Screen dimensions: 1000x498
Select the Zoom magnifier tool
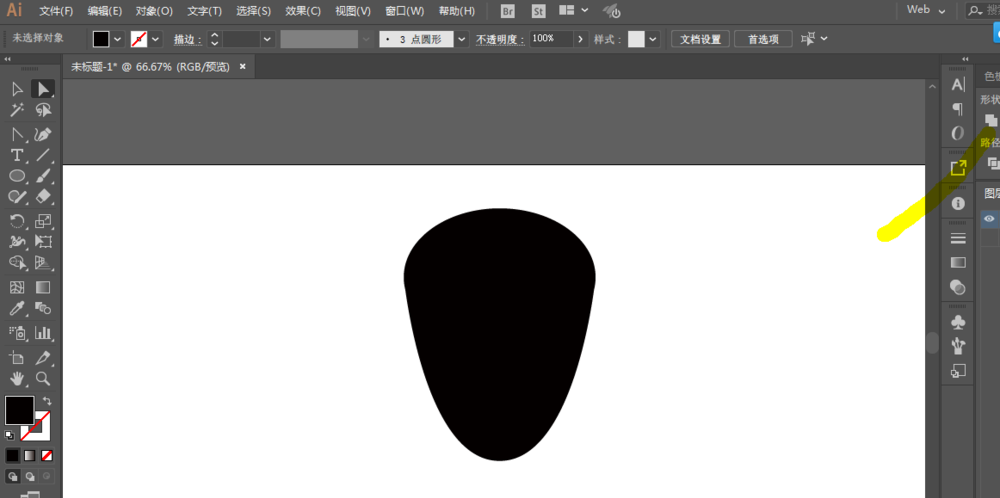click(x=43, y=379)
